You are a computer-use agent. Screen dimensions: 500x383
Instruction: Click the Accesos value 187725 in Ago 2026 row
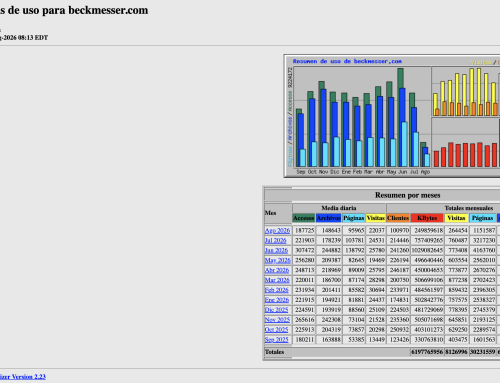pos(304,230)
